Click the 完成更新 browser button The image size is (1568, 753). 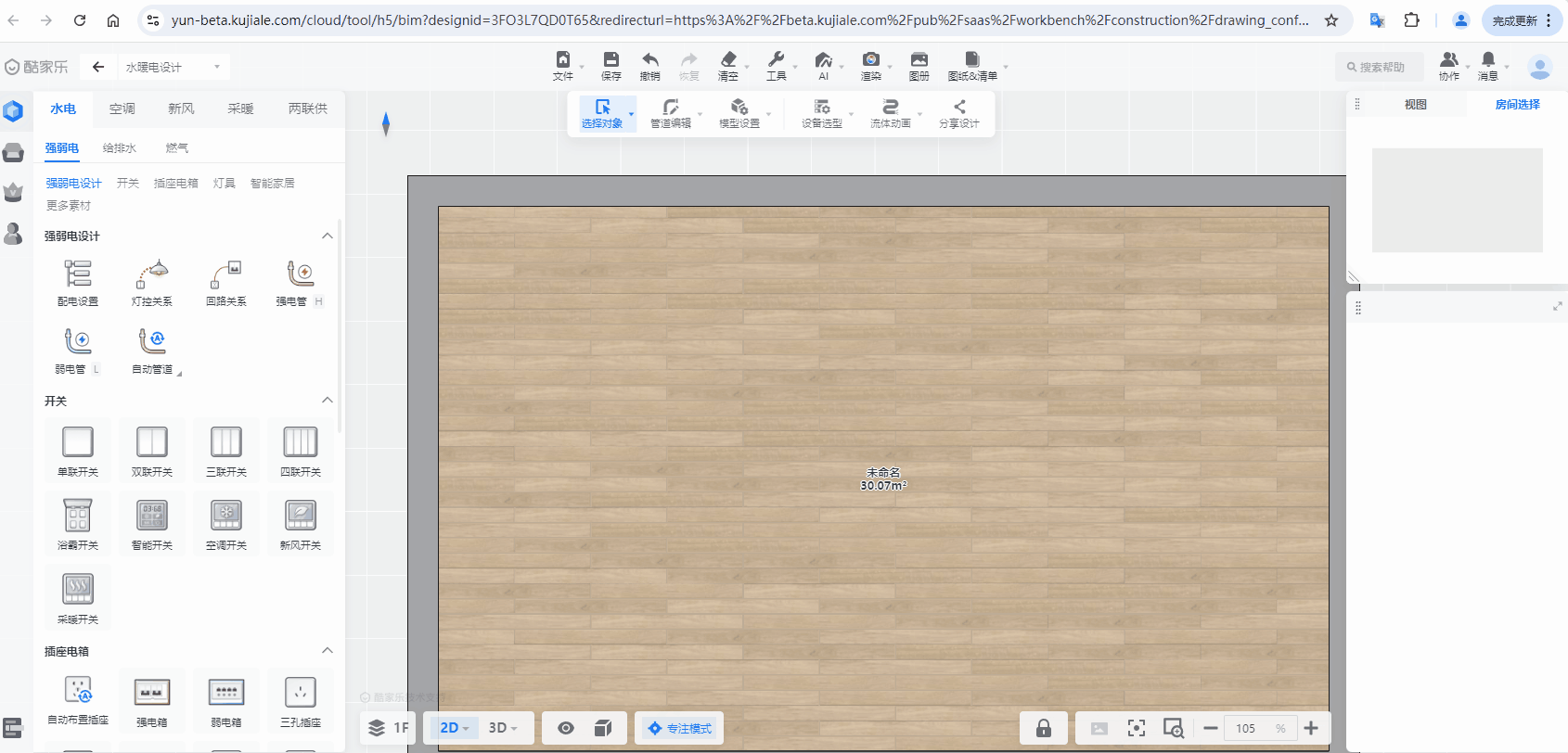(x=1521, y=20)
